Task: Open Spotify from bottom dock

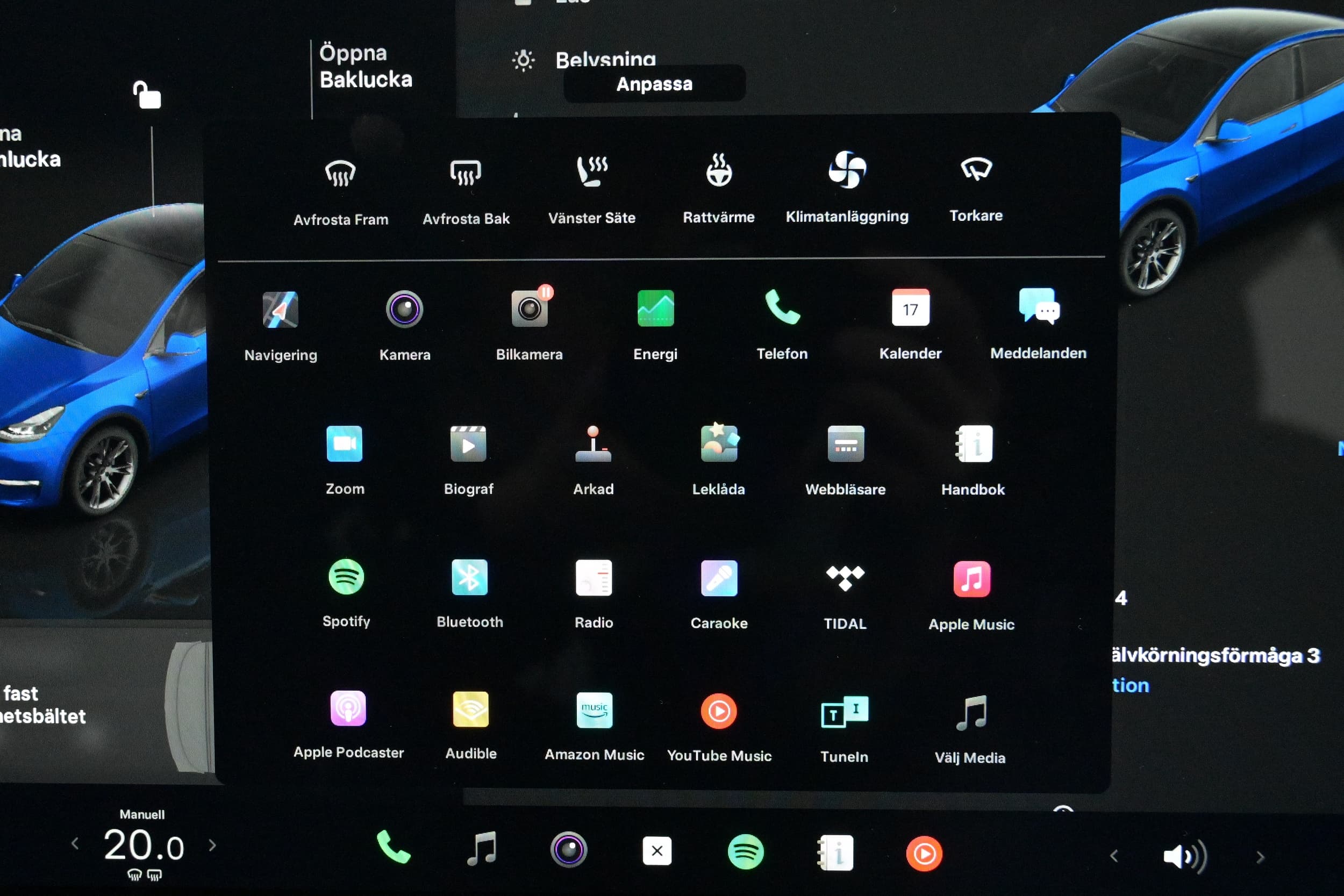Action: (x=746, y=852)
